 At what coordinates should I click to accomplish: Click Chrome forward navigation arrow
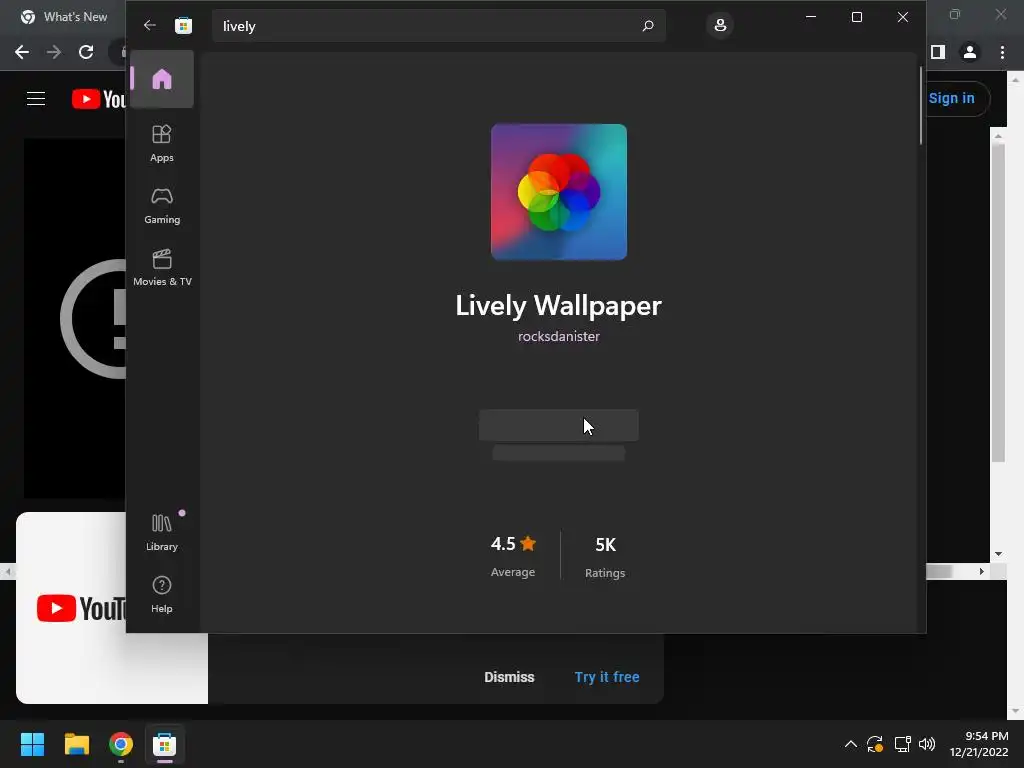(x=54, y=52)
